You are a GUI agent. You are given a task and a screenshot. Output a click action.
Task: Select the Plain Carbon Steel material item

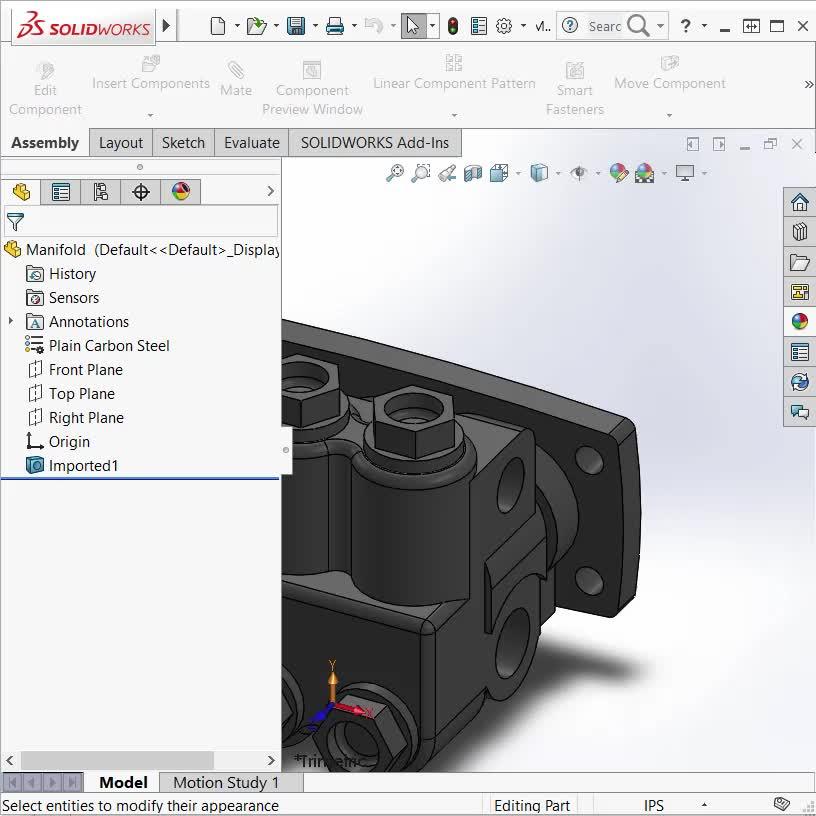pos(108,345)
